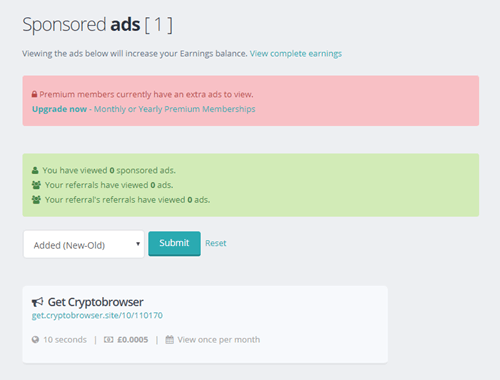Viewport: 500px width, 380px height.
Task: Reset the ad sorting filter
Action: coord(216,243)
